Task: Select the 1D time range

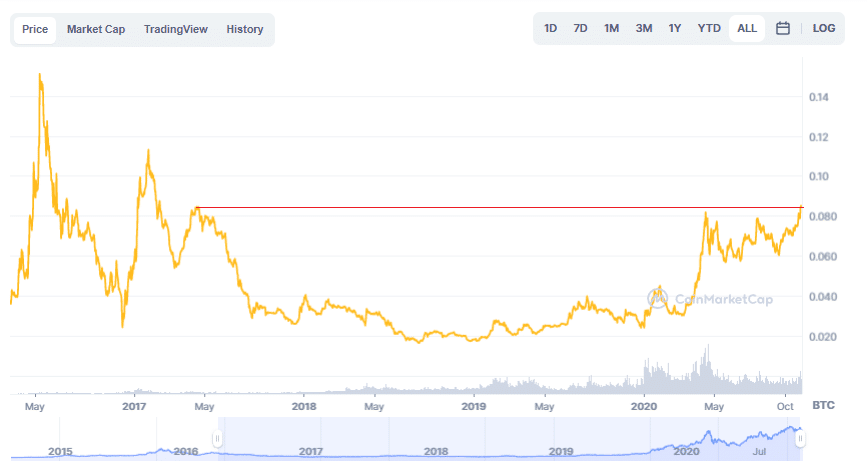Action: tap(551, 29)
